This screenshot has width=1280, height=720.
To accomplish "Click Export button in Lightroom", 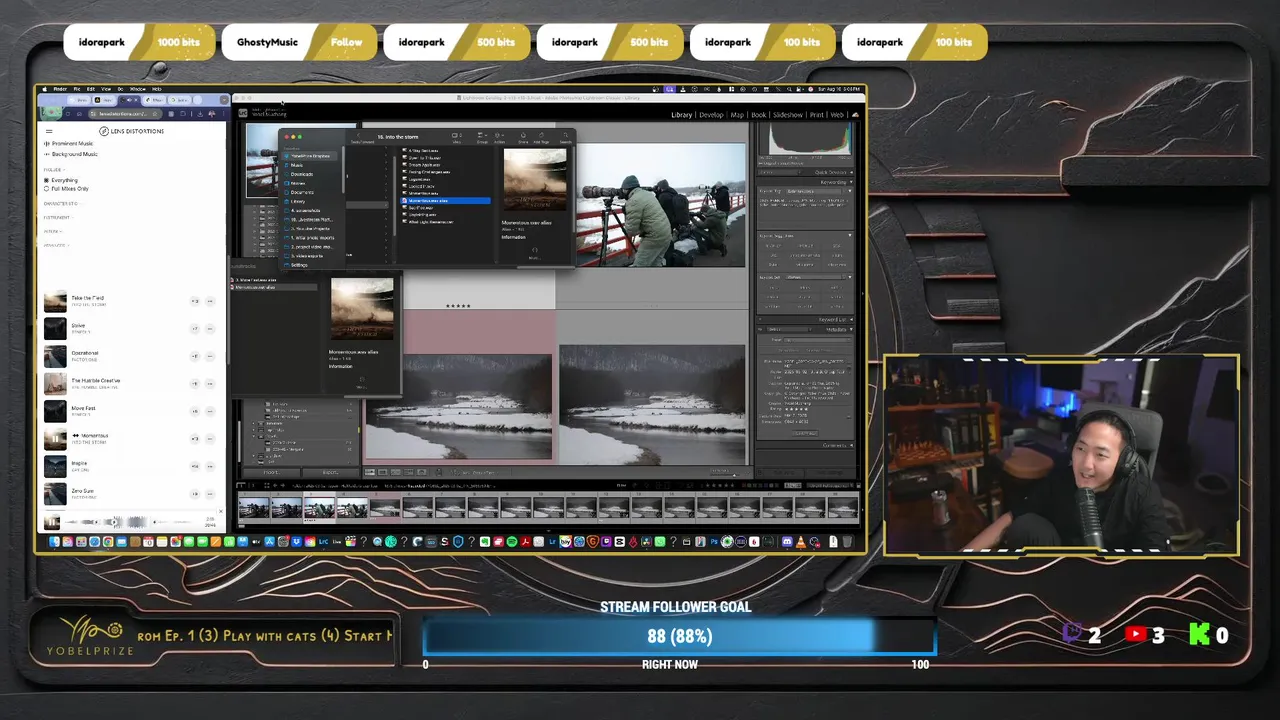I will tap(330, 472).
